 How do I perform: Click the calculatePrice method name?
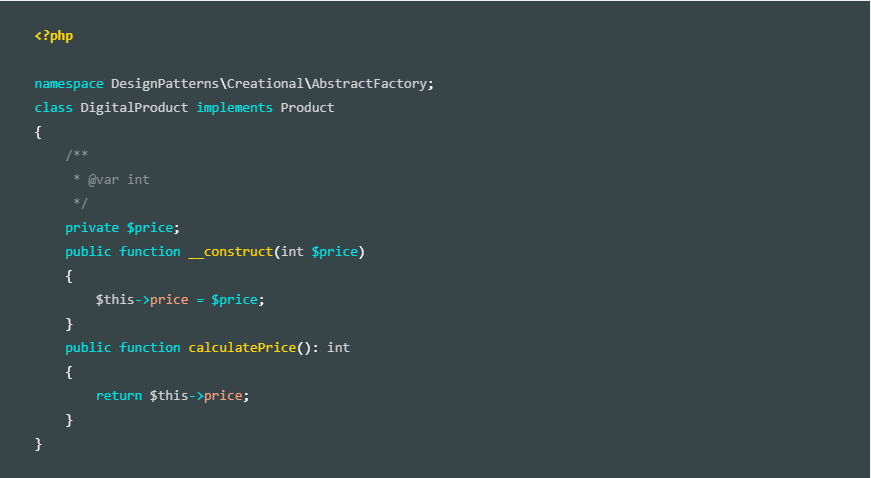pyautogui.click(x=242, y=348)
